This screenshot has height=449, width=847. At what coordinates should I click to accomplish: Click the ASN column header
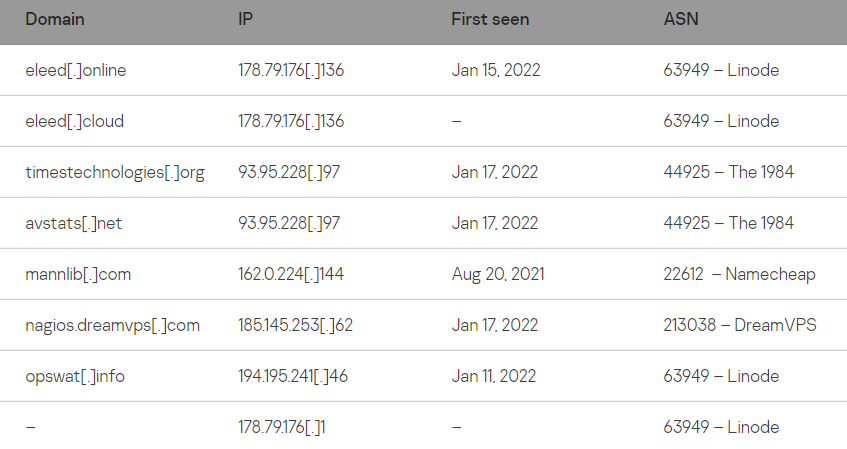coord(680,19)
